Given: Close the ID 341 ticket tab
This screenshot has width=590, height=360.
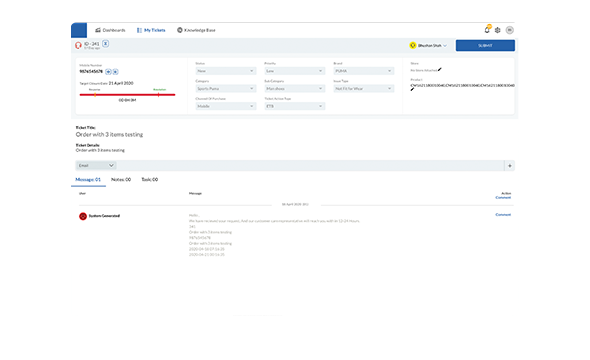Looking at the screenshot, I should 106,44.
